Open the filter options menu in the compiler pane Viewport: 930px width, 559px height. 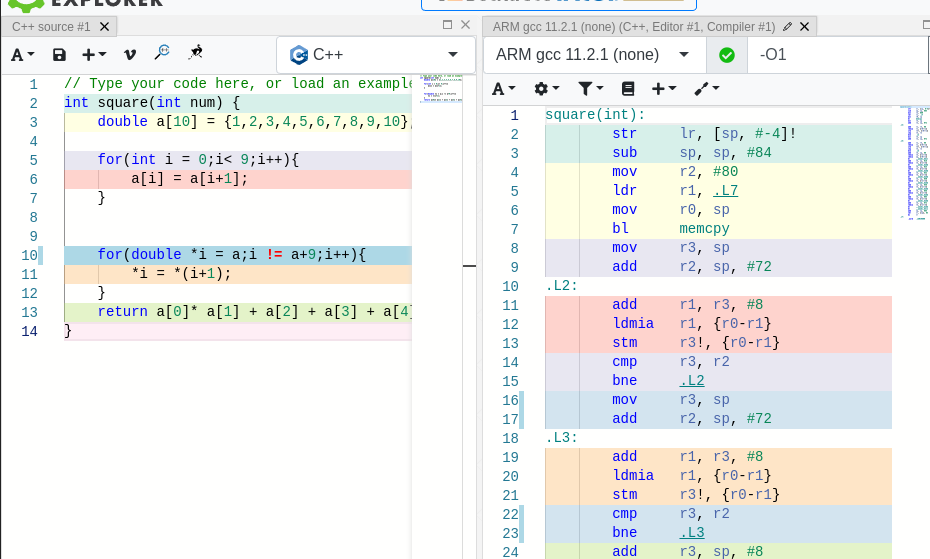click(590, 89)
